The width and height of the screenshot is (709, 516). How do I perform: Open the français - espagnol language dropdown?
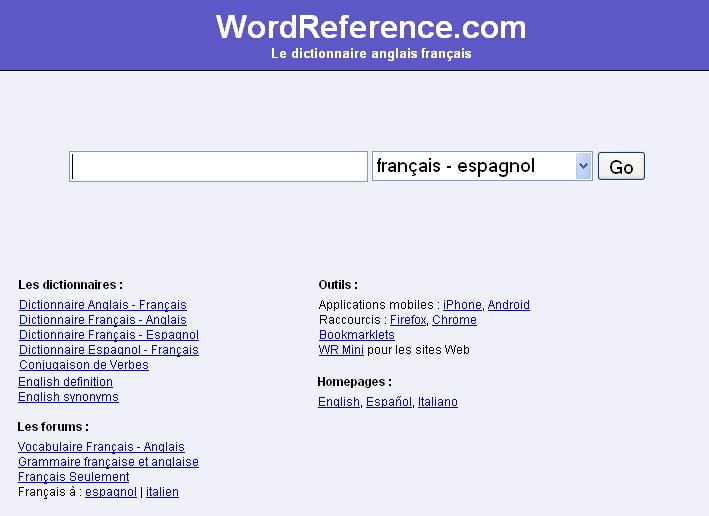[482, 166]
